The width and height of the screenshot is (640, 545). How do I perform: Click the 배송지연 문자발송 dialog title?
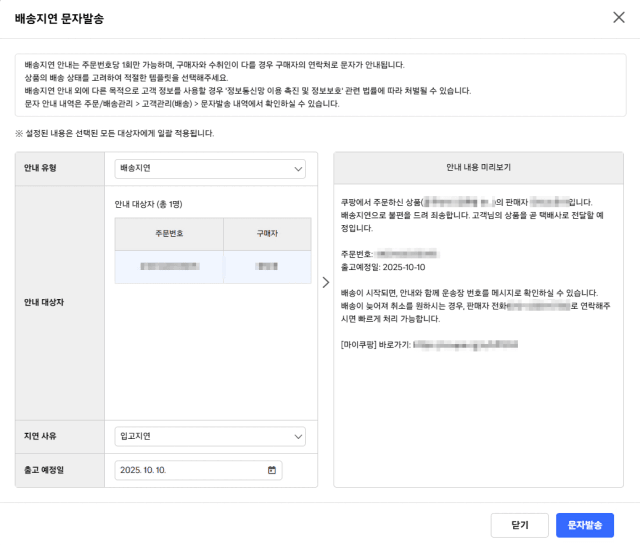59,19
